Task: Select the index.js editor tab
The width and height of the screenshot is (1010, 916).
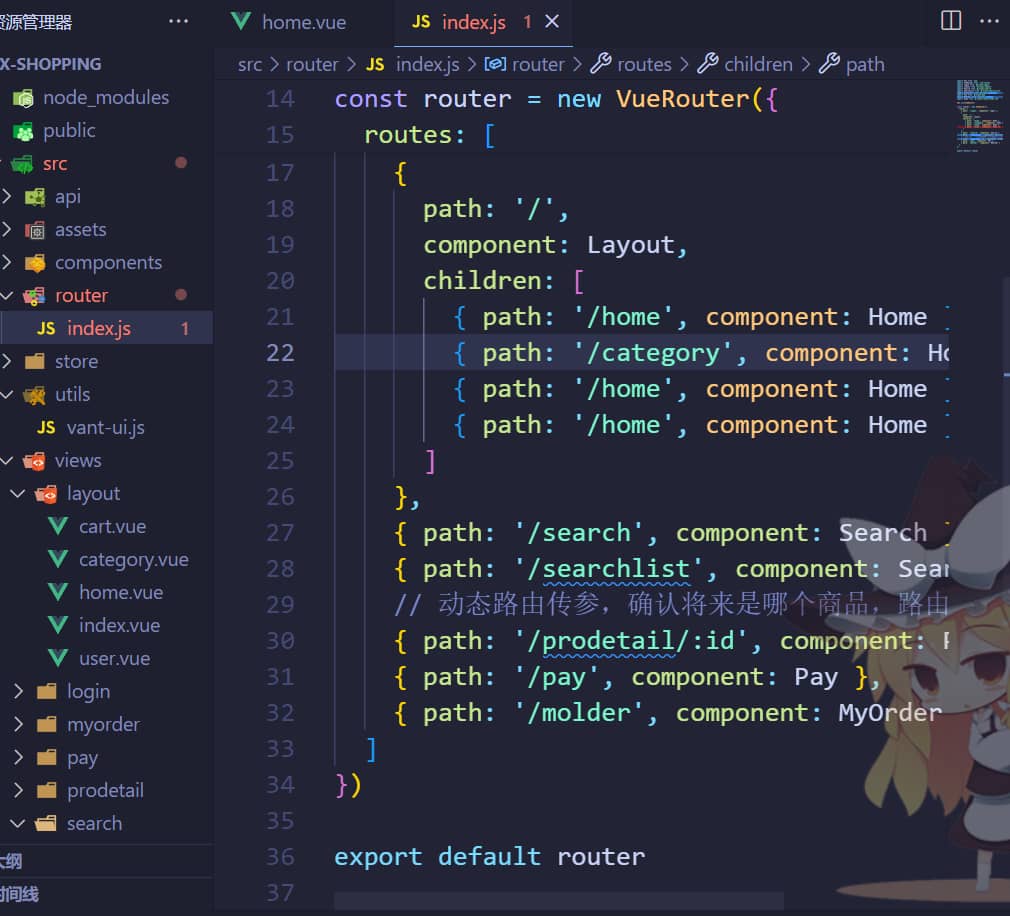Action: (x=473, y=22)
